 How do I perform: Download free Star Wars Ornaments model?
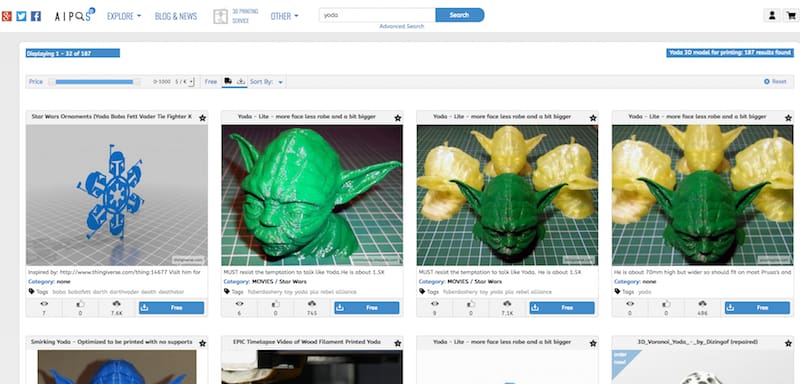pyautogui.click(x=171, y=308)
